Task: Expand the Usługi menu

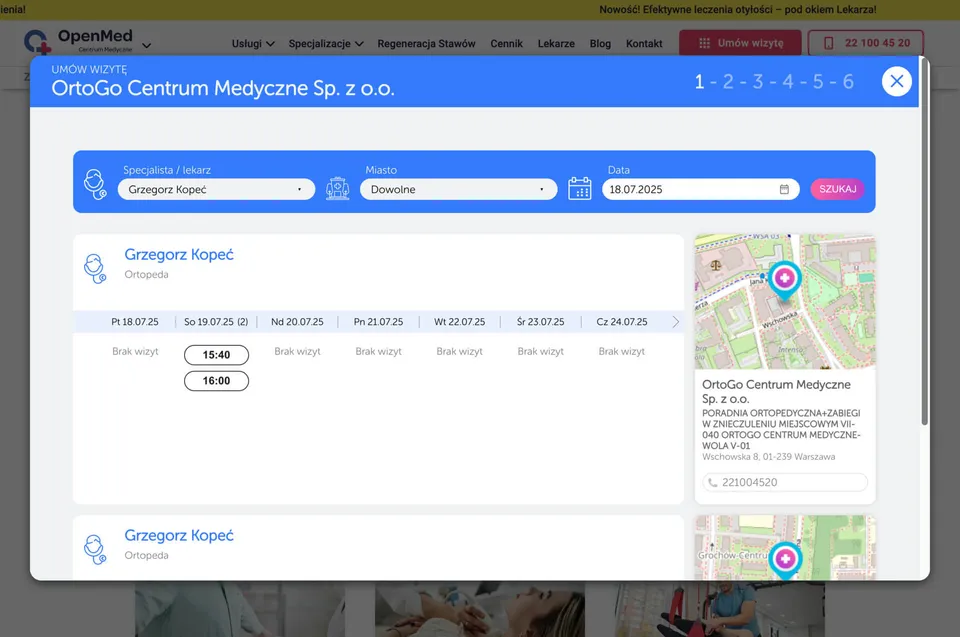Action: click(x=253, y=44)
